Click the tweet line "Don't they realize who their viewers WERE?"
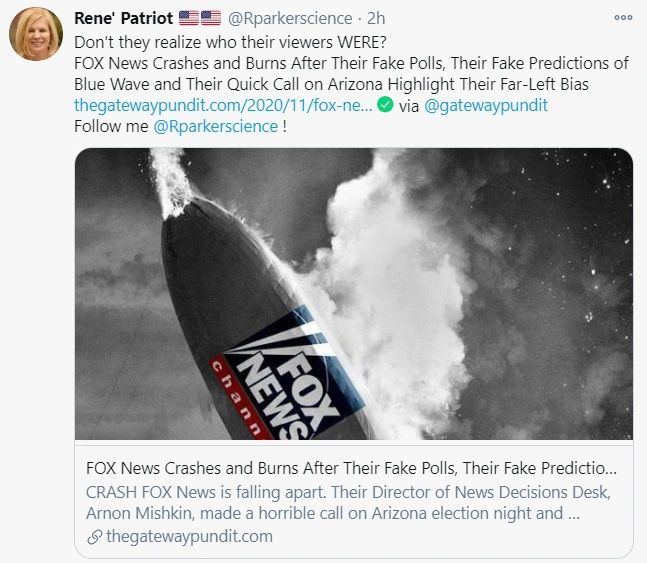The height and width of the screenshot is (563, 647). pos(229,41)
